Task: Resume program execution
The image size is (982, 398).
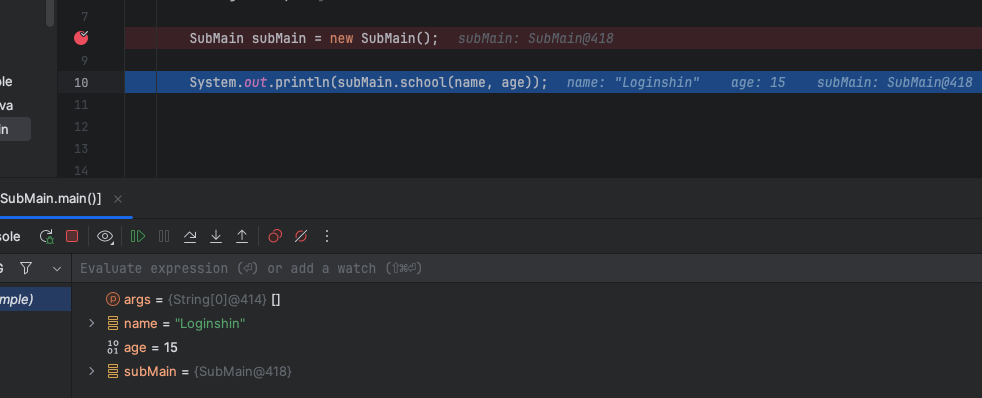Action: coord(138,236)
